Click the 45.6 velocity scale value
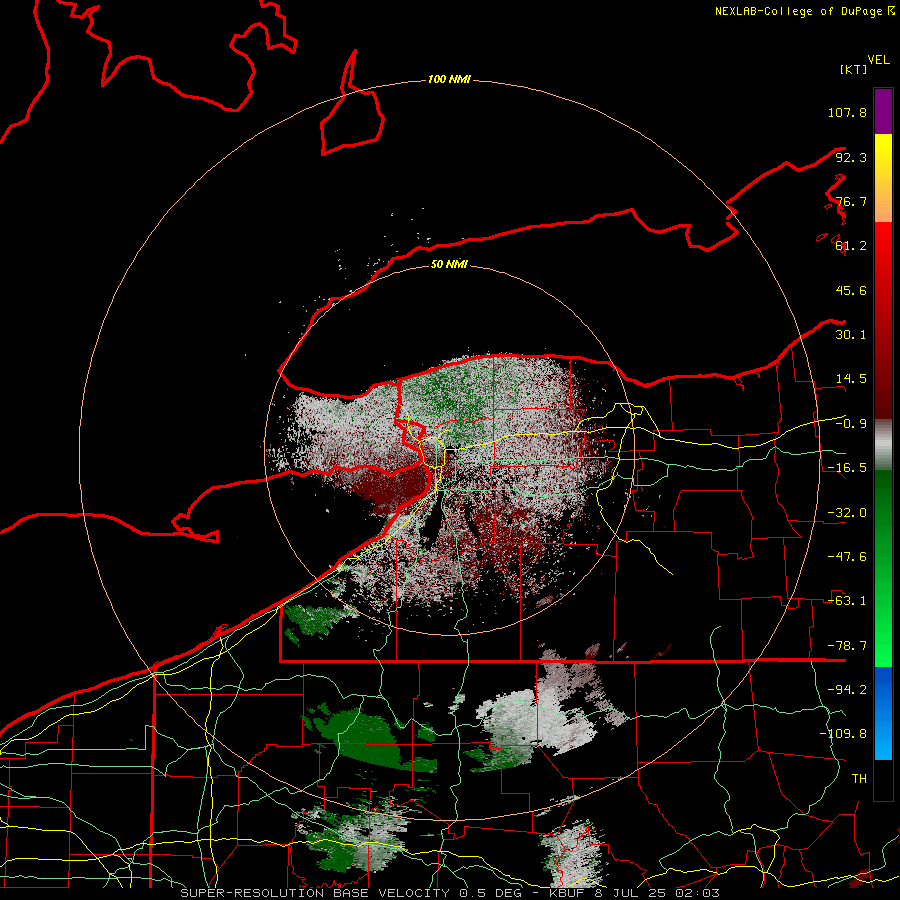 (851, 290)
